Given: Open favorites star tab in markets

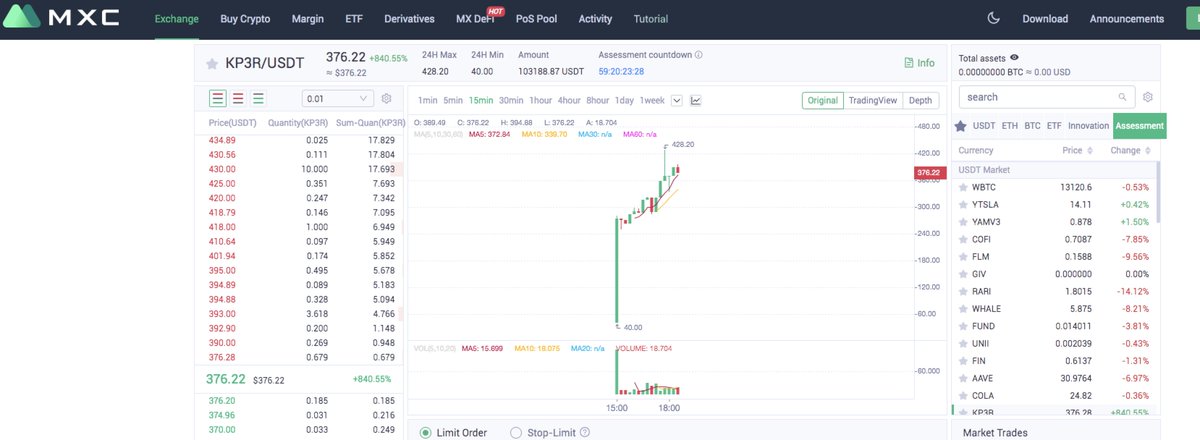Looking at the screenshot, I should click(x=961, y=126).
